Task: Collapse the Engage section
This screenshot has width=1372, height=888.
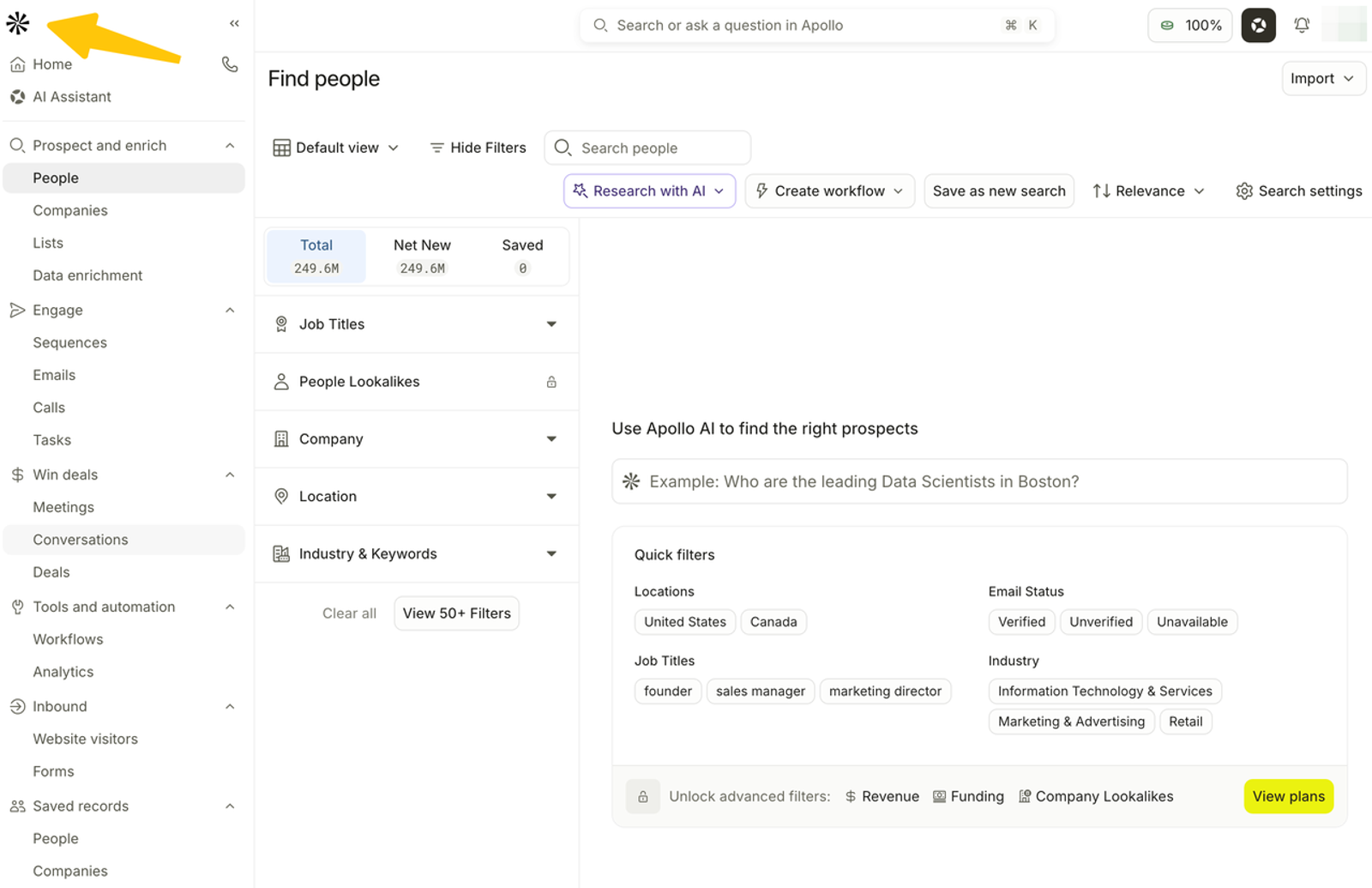Action: pyautogui.click(x=230, y=311)
